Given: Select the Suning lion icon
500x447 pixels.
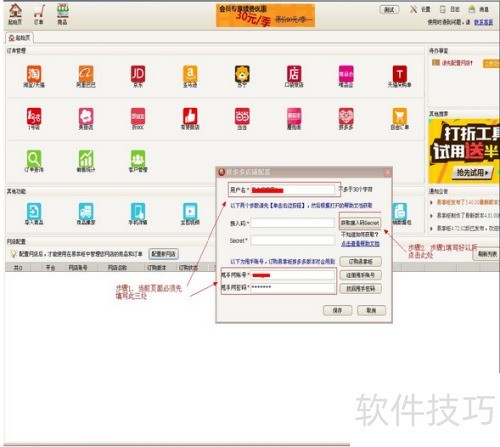Looking at the screenshot, I should pyautogui.click(x=242, y=74).
